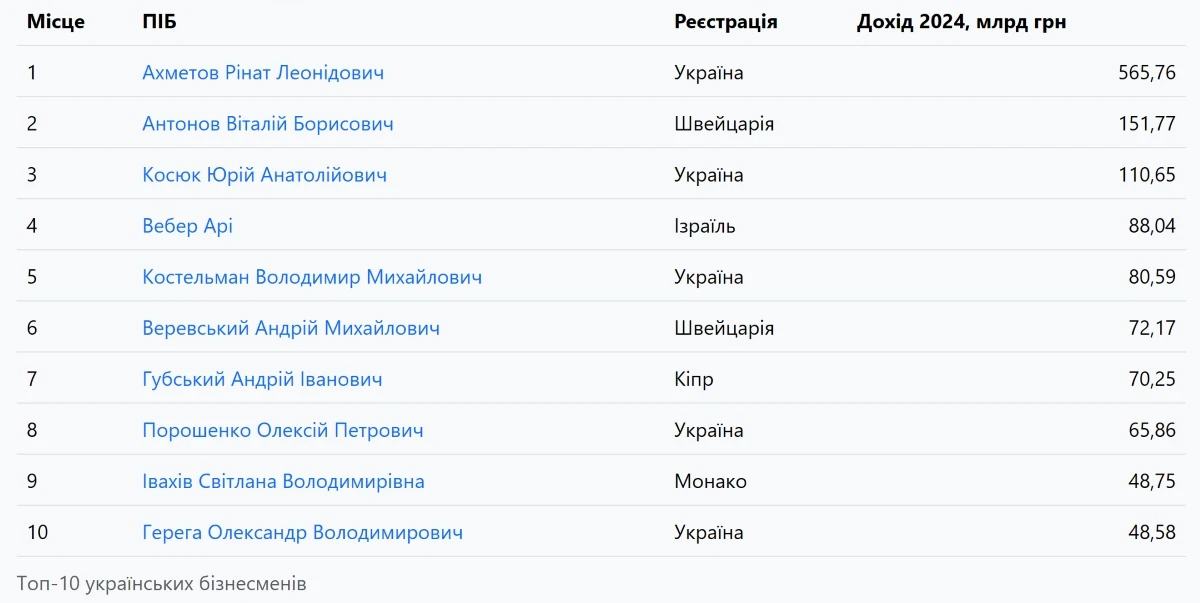Follow the Герега Олександр Володимирович link
Viewport: 1200px width, 603px height.
303,532
